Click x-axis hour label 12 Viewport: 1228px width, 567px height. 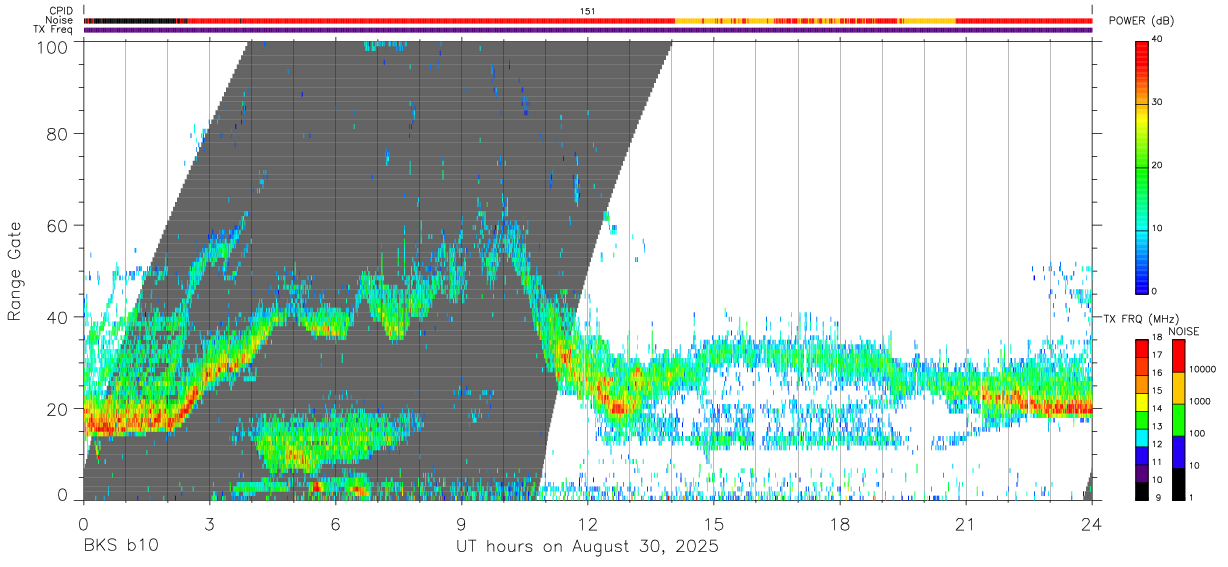[x=587, y=523]
